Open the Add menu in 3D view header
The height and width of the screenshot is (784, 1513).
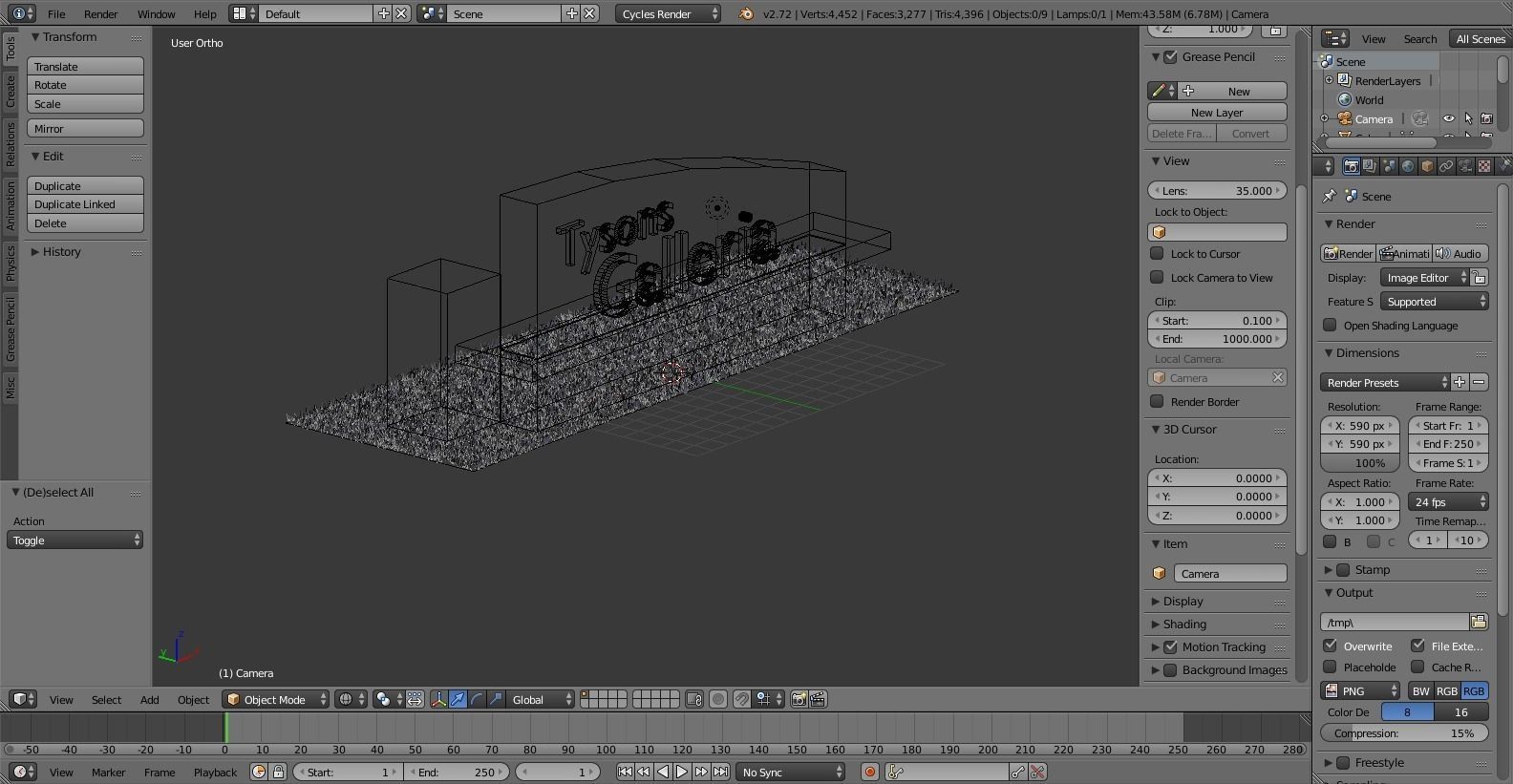click(149, 699)
